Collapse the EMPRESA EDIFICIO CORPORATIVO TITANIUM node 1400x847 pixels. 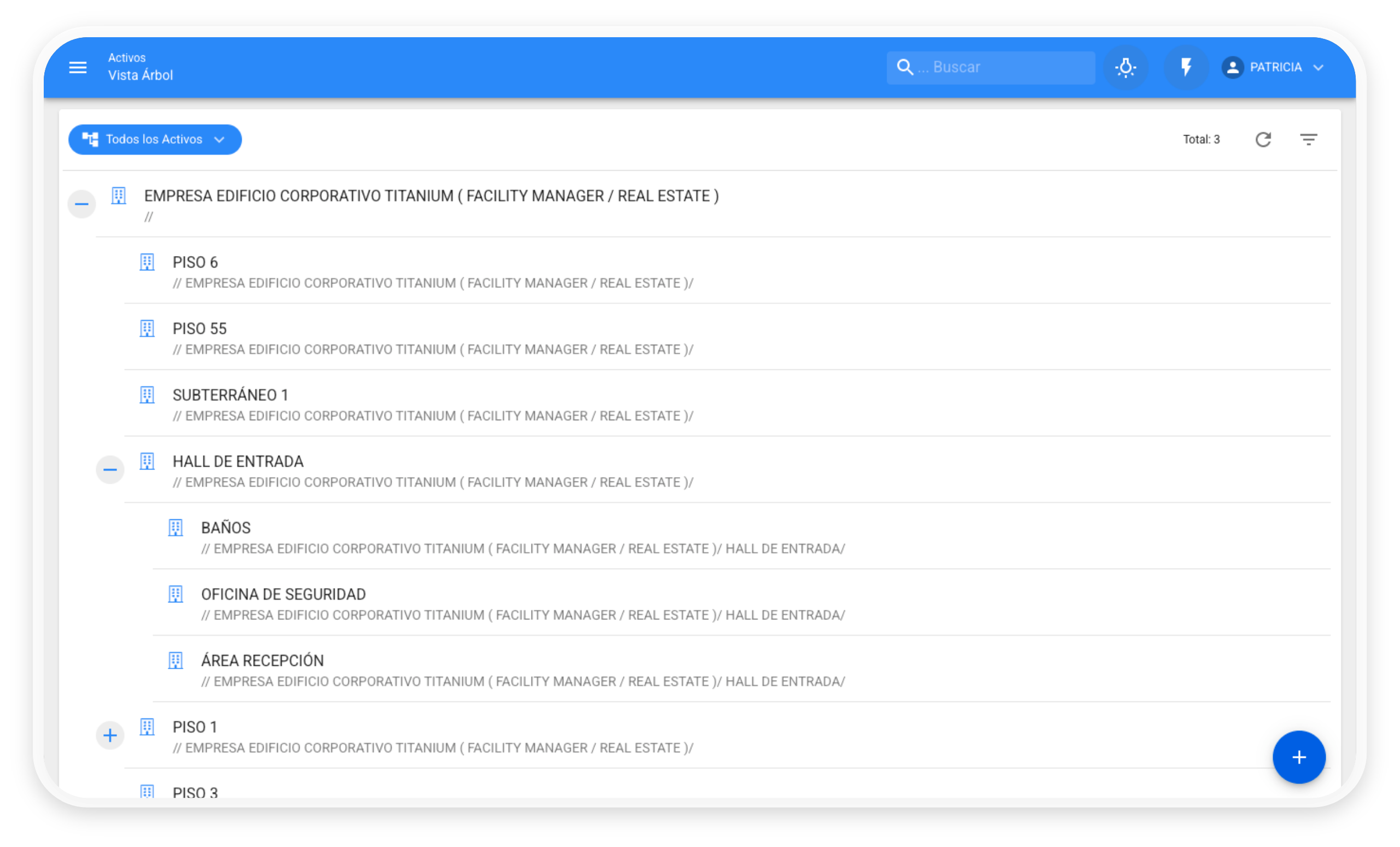82,204
